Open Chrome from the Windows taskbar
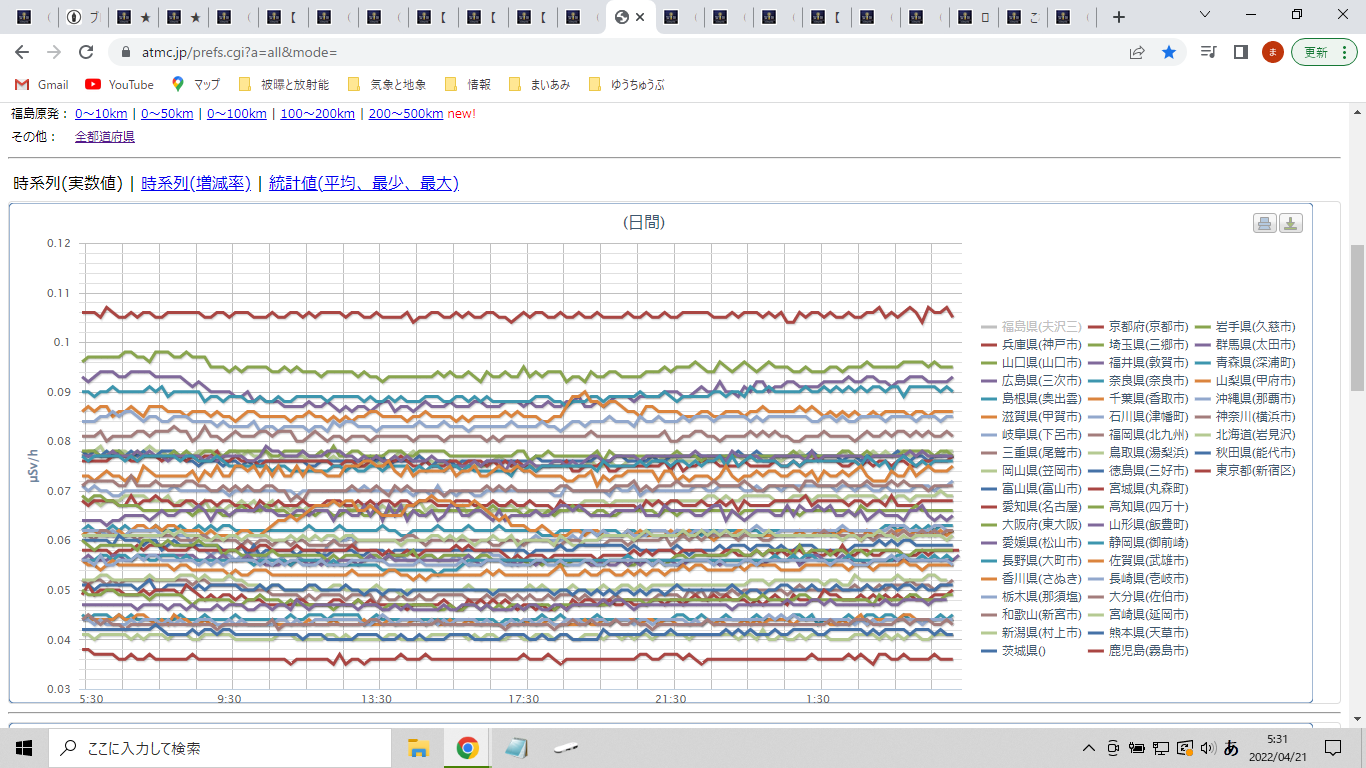The image size is (1366, 768). [466, 747]
